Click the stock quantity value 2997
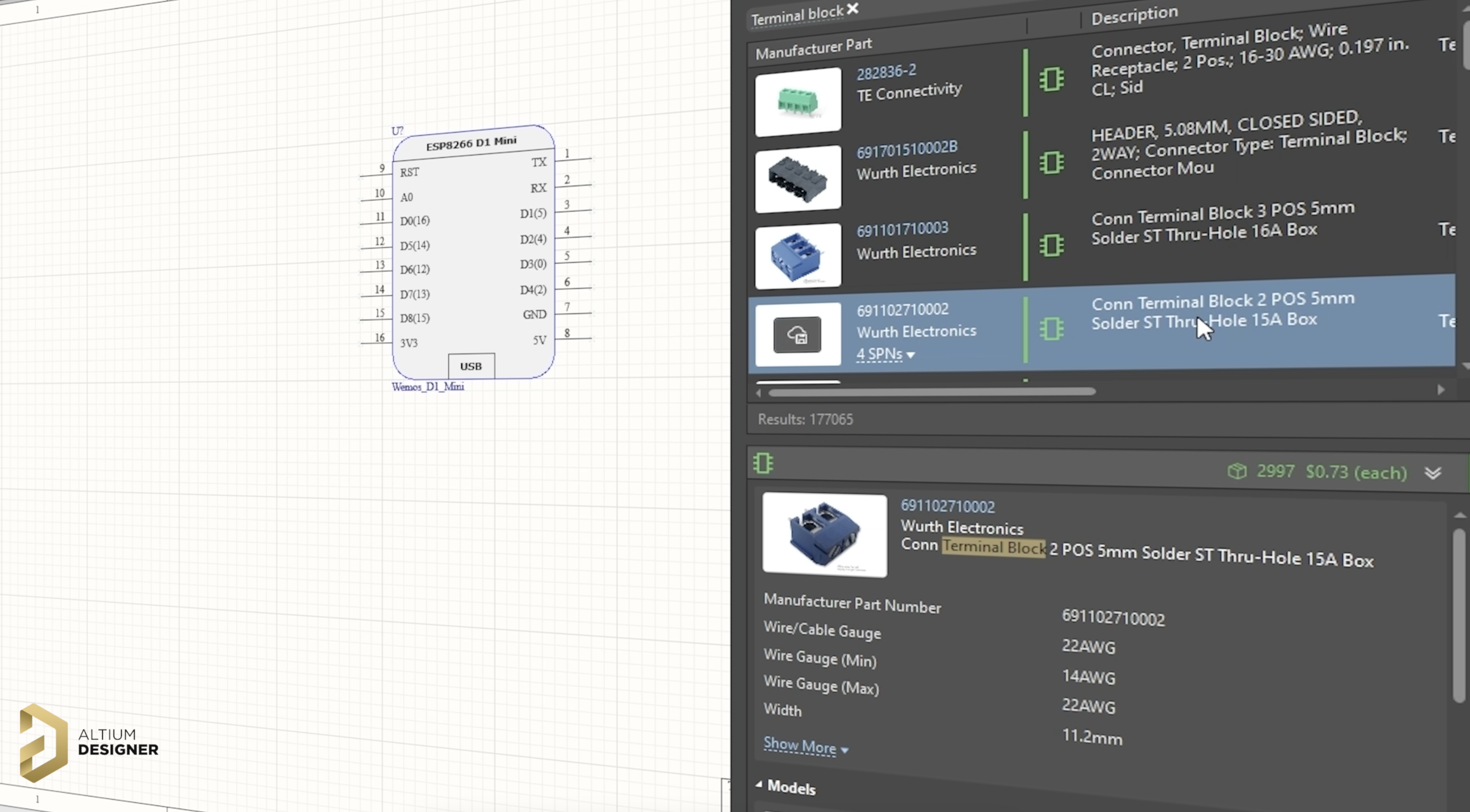1470x812 pixels. (1276, 471)
